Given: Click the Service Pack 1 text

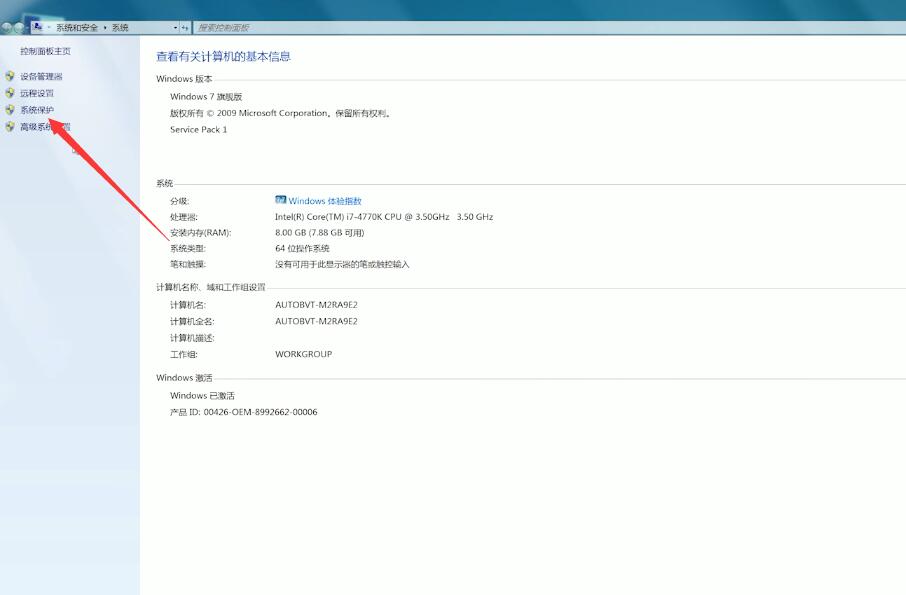Looking at the screenshot, I should pyautogui.click(x=198, y=129).
